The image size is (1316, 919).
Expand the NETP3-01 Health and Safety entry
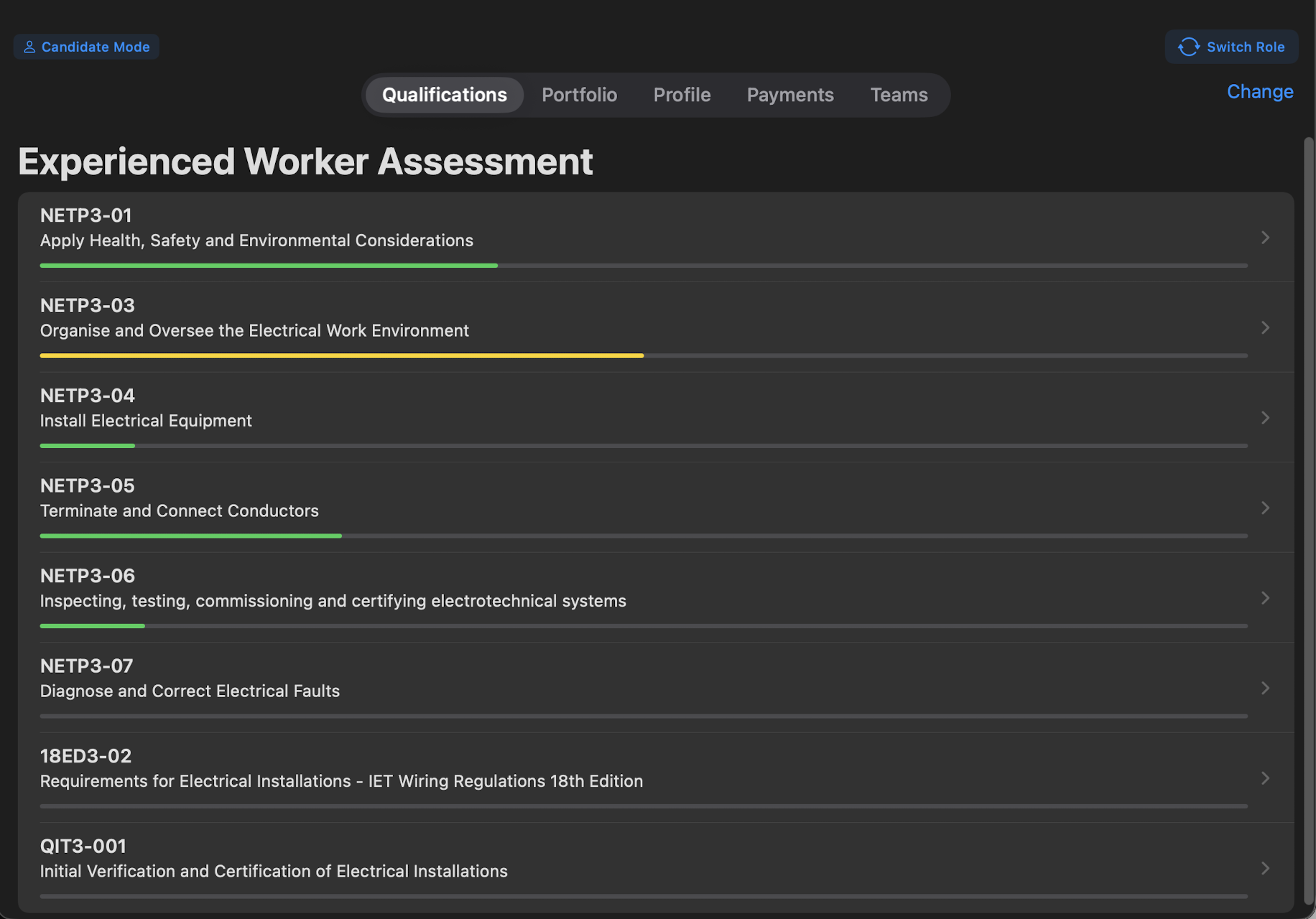click(1265, 238)
